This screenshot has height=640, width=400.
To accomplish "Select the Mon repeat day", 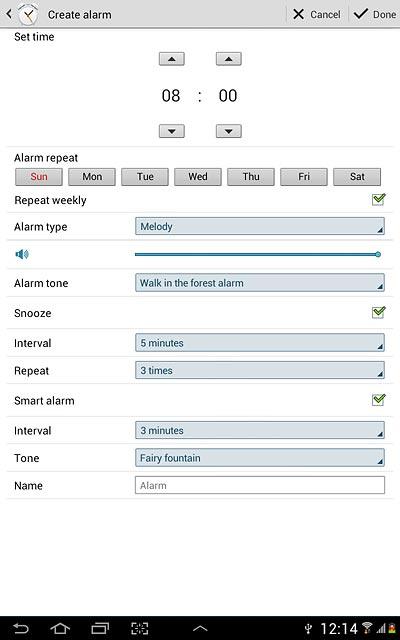I will tap(92, 177).
